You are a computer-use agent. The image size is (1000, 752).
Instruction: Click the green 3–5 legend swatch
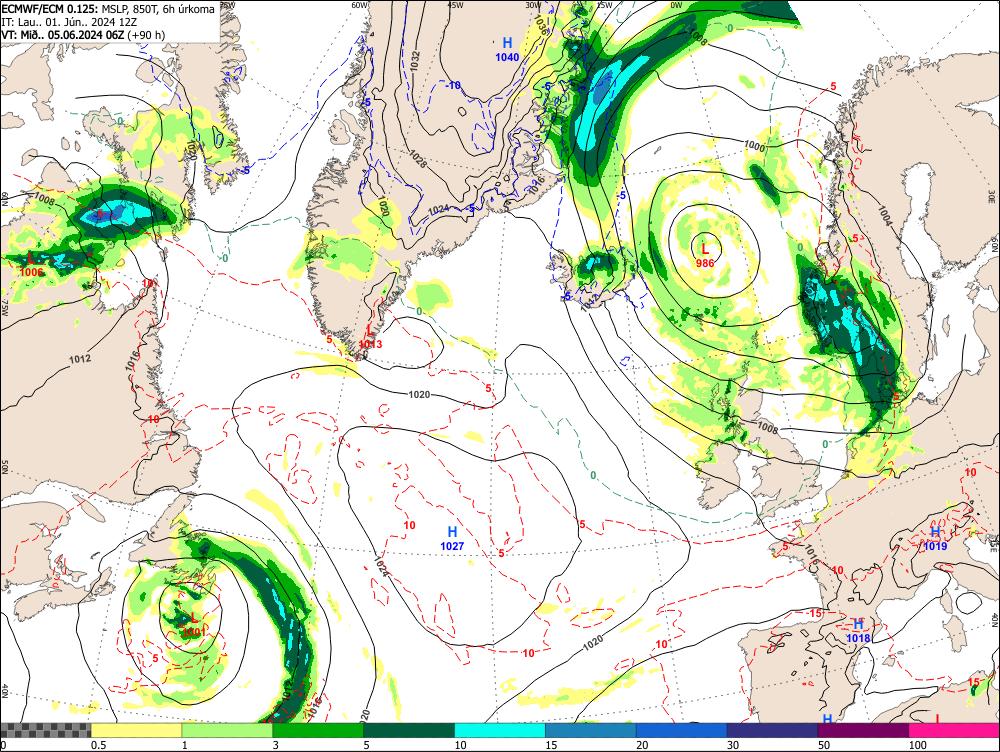pyautogui.click(x=318, y=730)
